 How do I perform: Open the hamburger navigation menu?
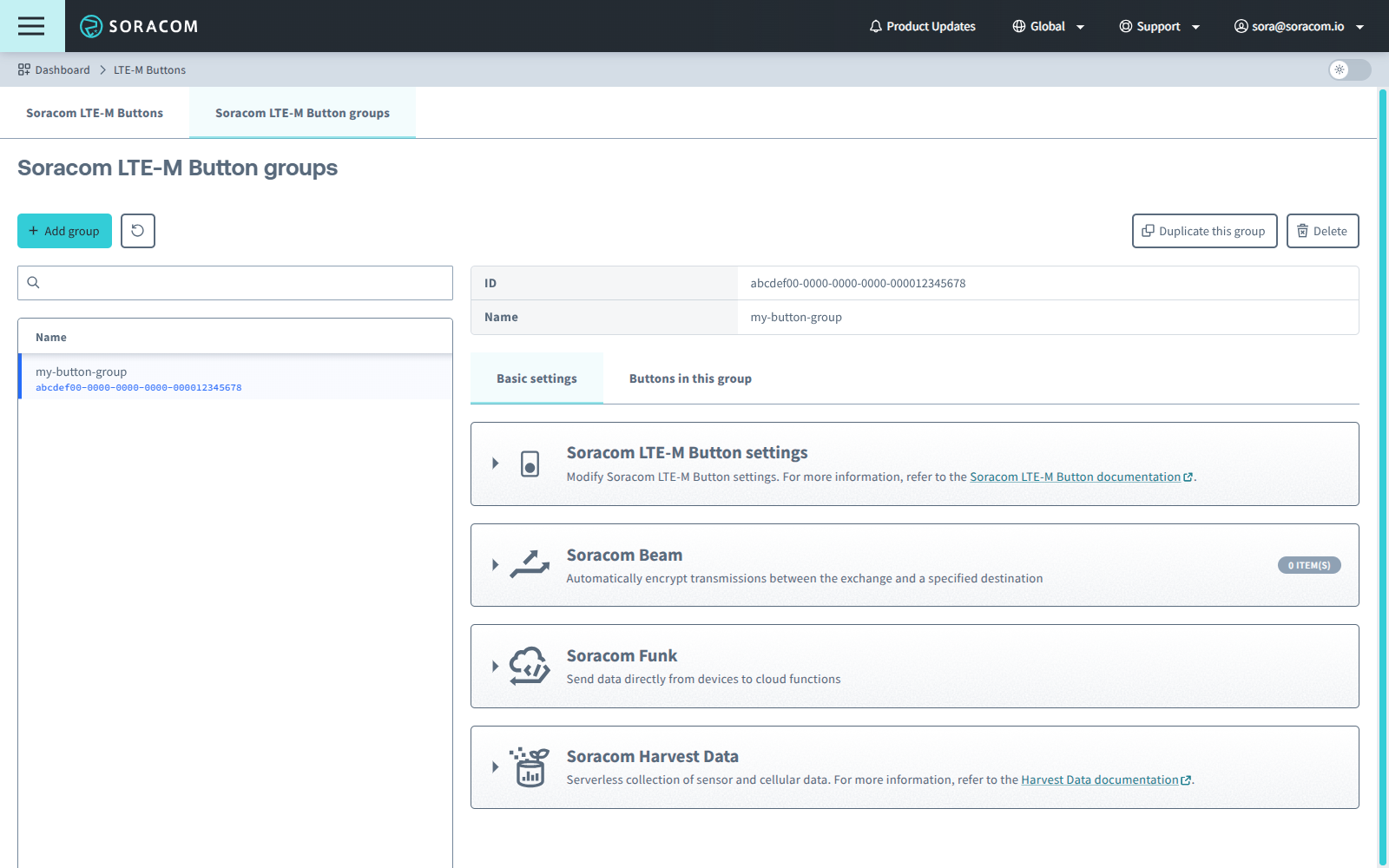tap(31, 26)
